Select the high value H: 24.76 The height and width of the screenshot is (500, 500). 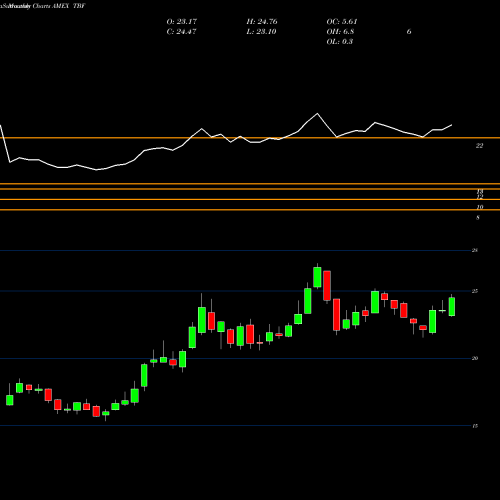262,22
